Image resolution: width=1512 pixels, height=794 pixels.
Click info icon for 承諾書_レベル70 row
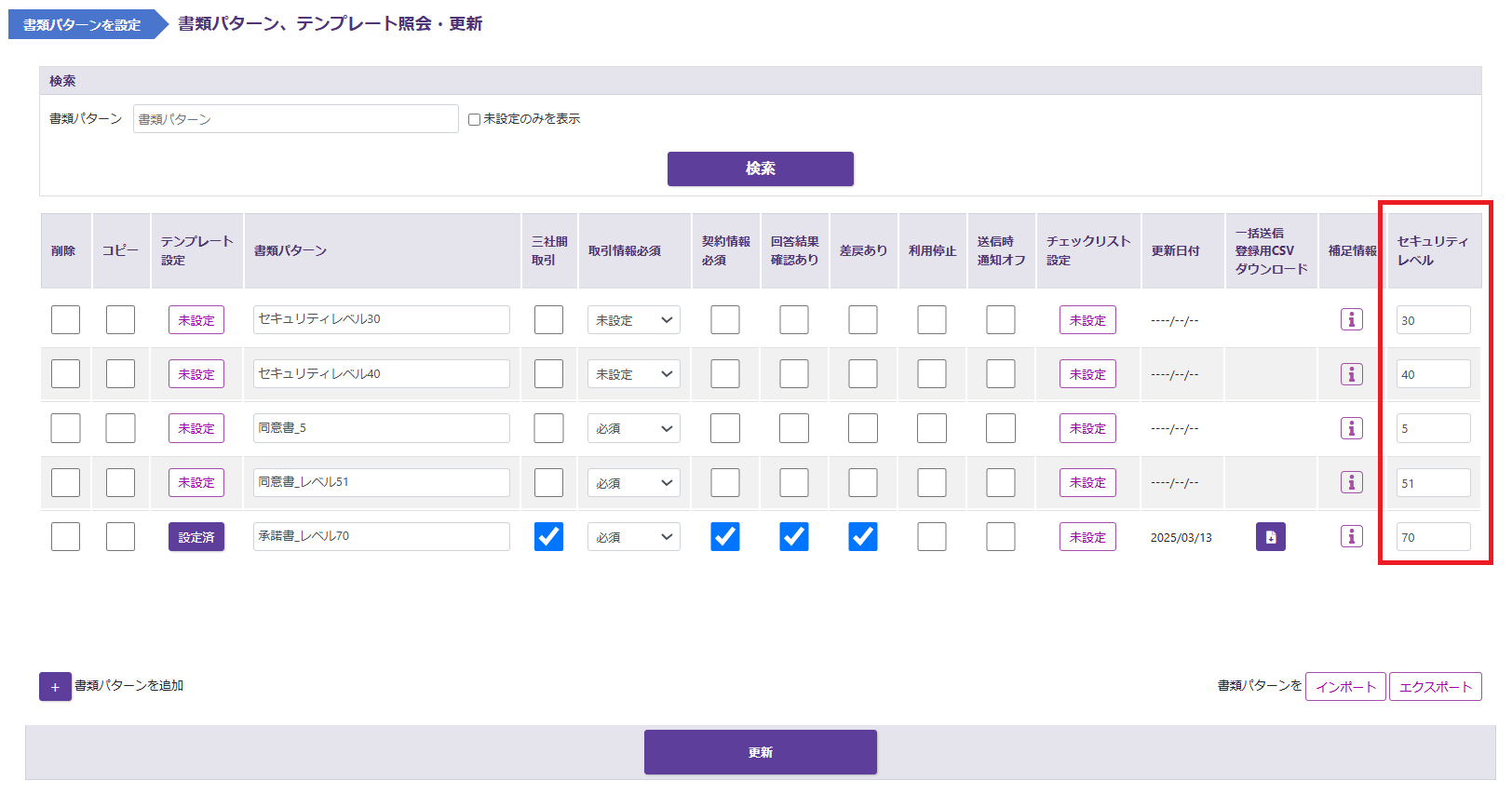coord(1351,536)
